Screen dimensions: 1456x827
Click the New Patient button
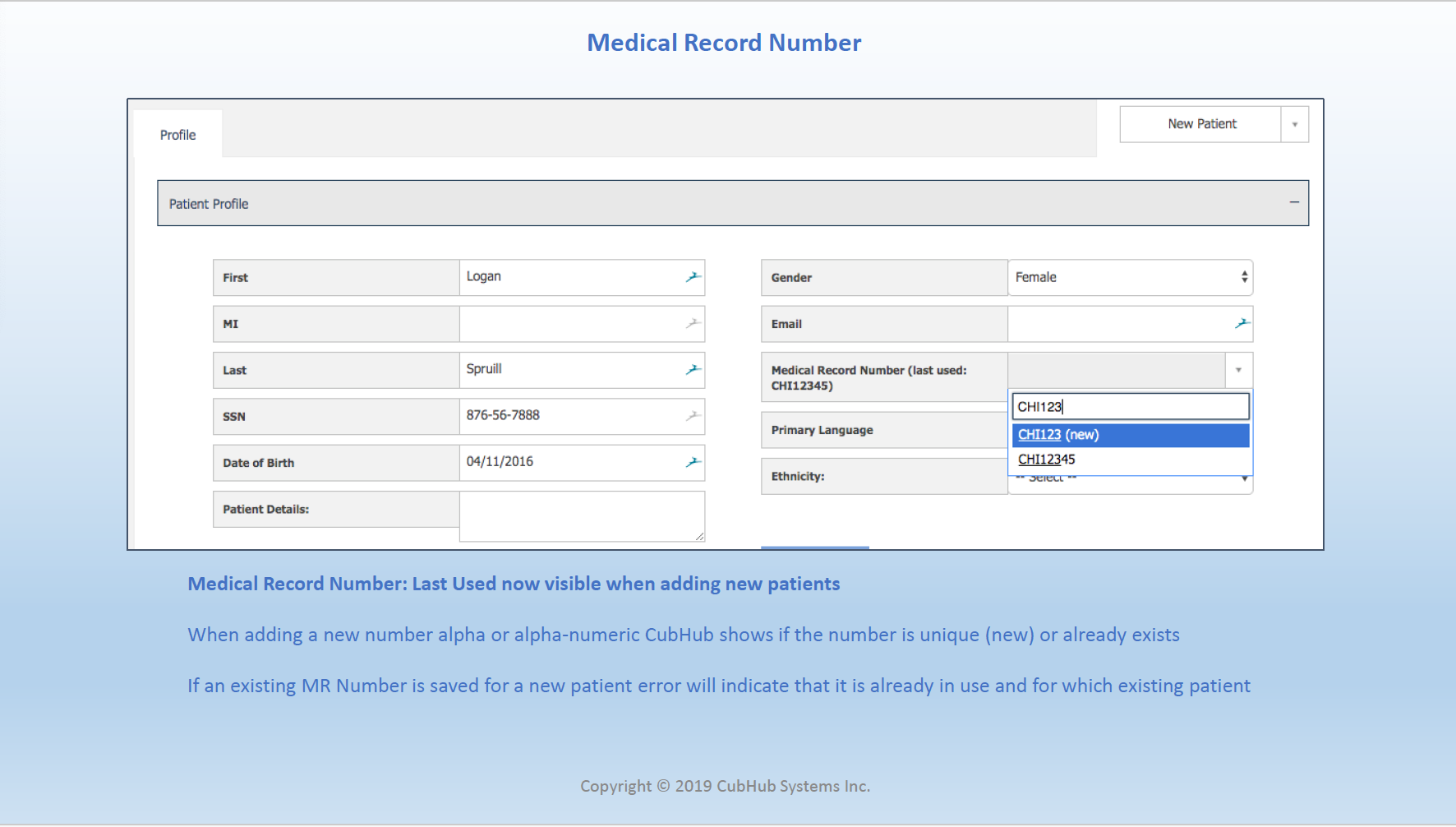click(1200, 124)
